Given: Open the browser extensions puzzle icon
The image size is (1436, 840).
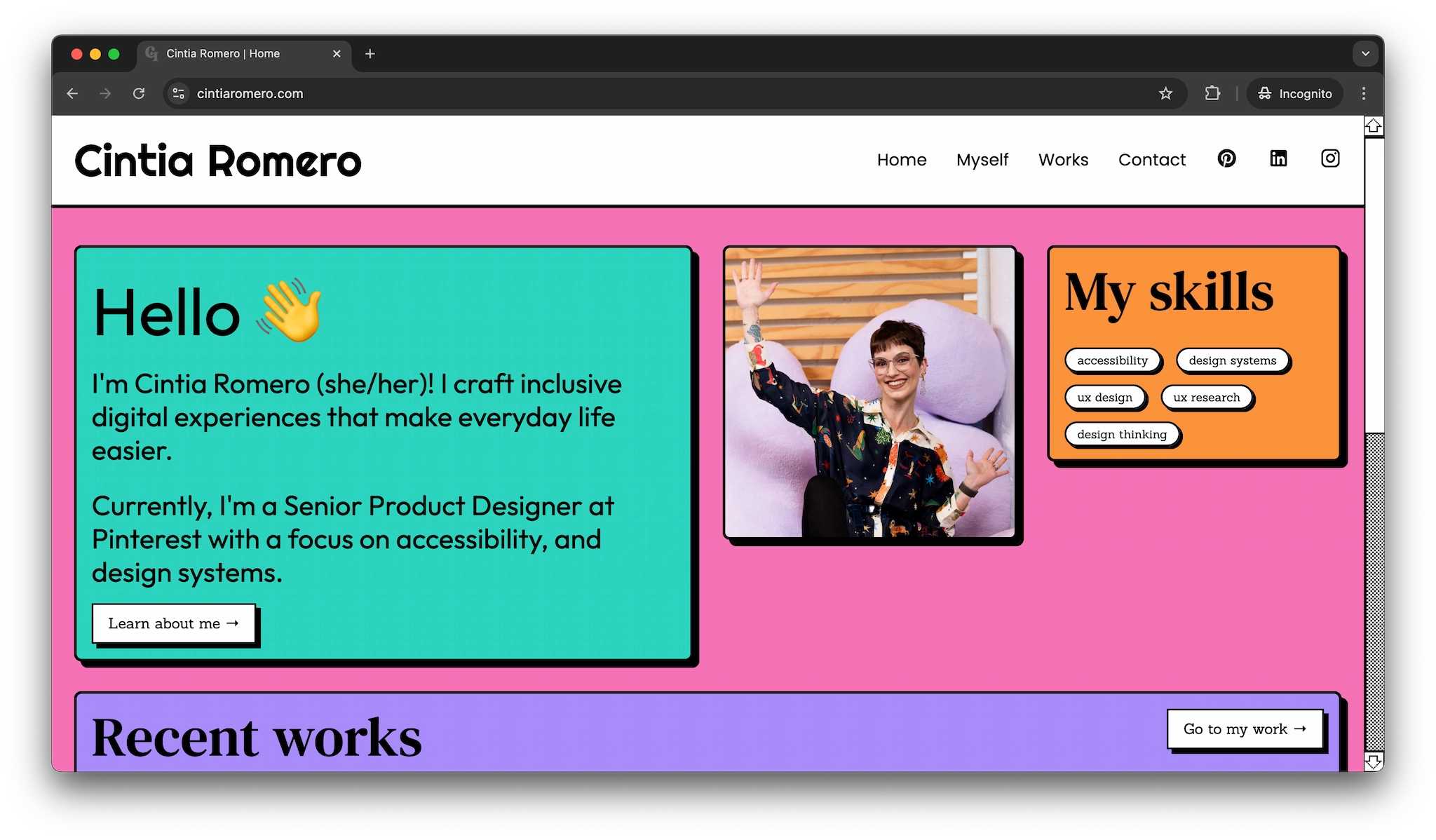Looking at the screenshot, I should click(x=1212, y=93).
